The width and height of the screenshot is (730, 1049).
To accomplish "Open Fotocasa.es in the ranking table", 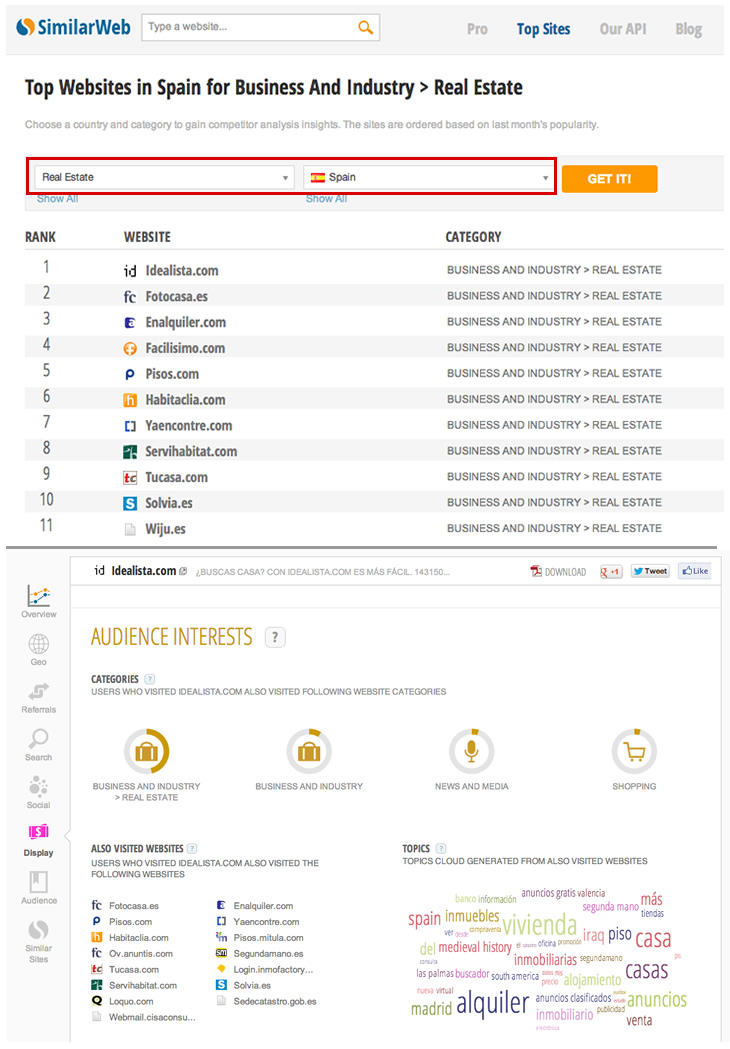I will pyautogui.click(x=177, y=296).
